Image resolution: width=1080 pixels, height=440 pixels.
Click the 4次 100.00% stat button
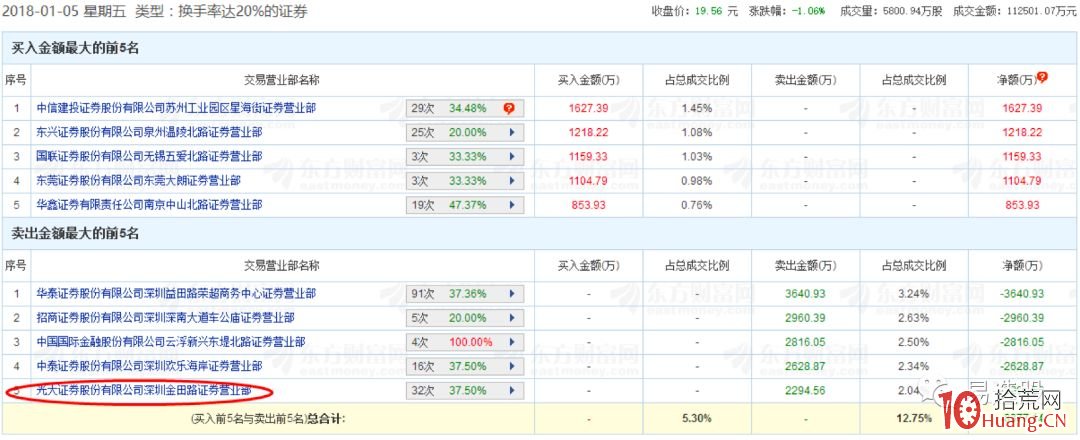pos(465,342)
